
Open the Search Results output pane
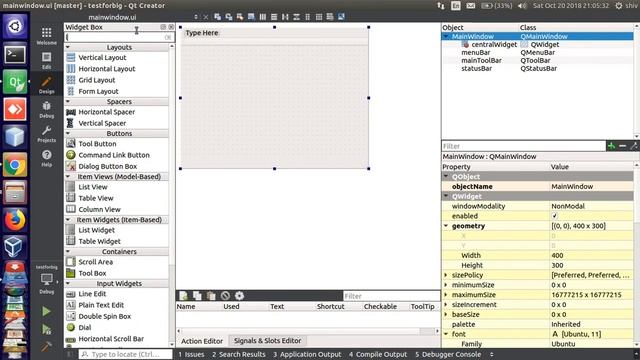239,354
